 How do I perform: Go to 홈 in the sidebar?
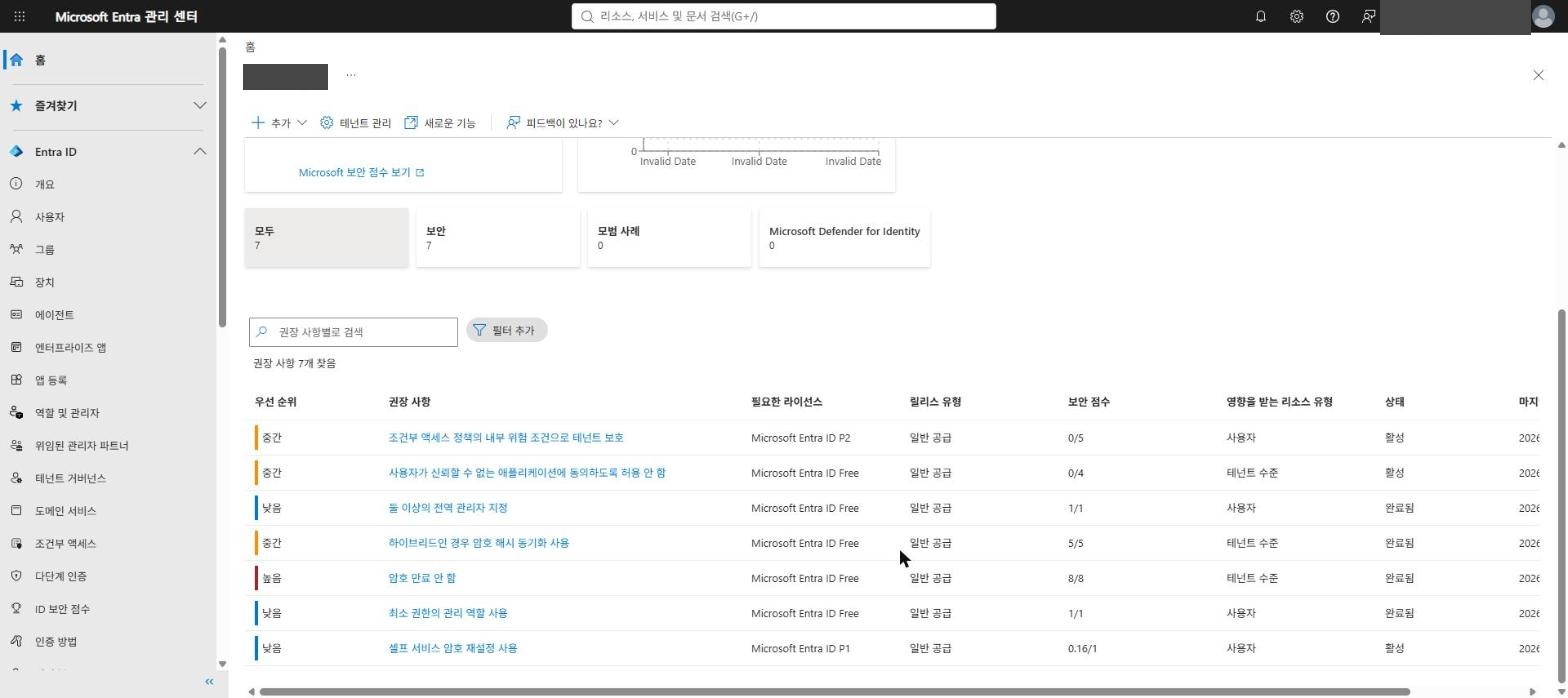108,60
